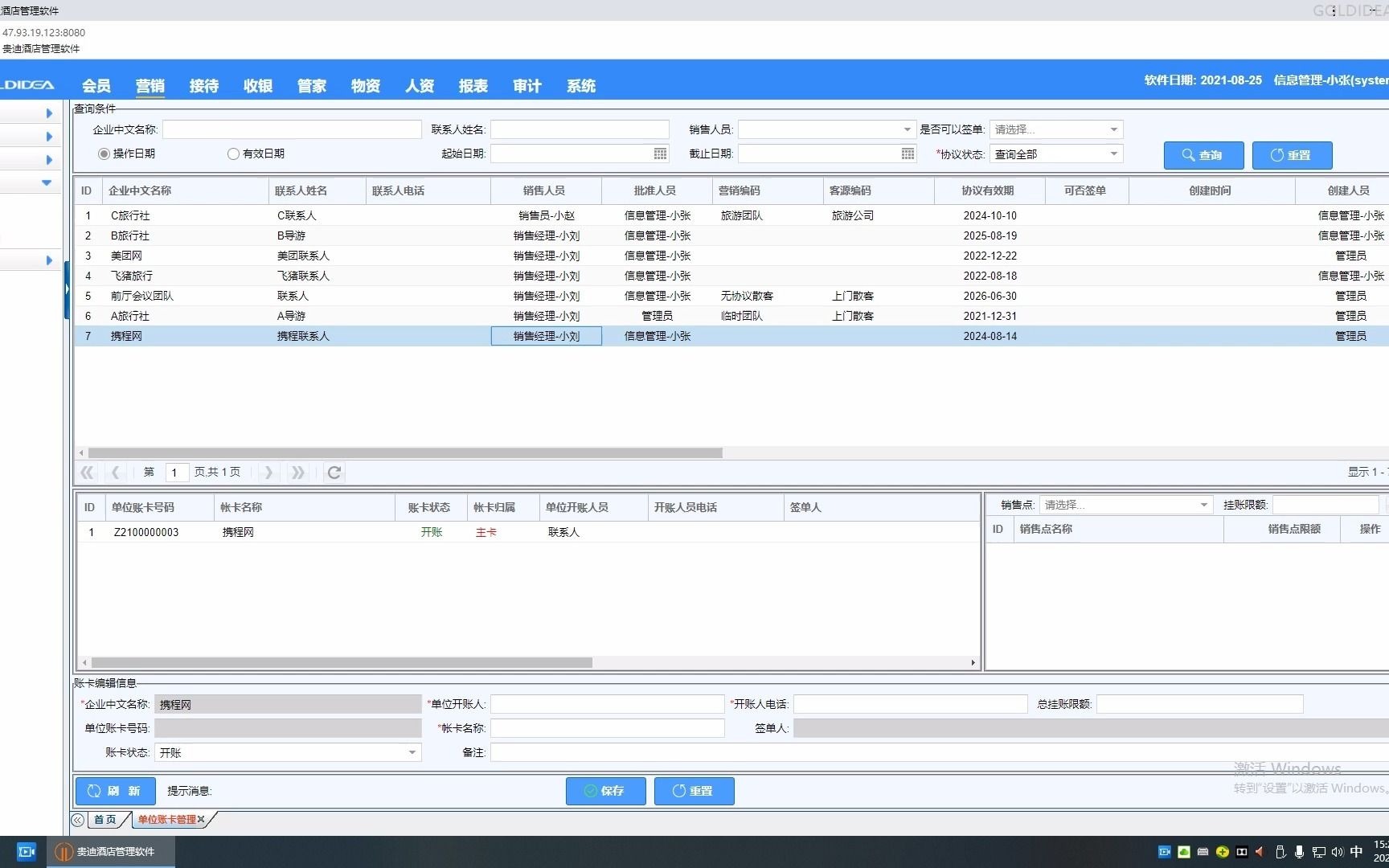Click the 总挂账限额 input field
Image resolution: width=1389 pixels, height=868 pixels.
point(1199,704)
